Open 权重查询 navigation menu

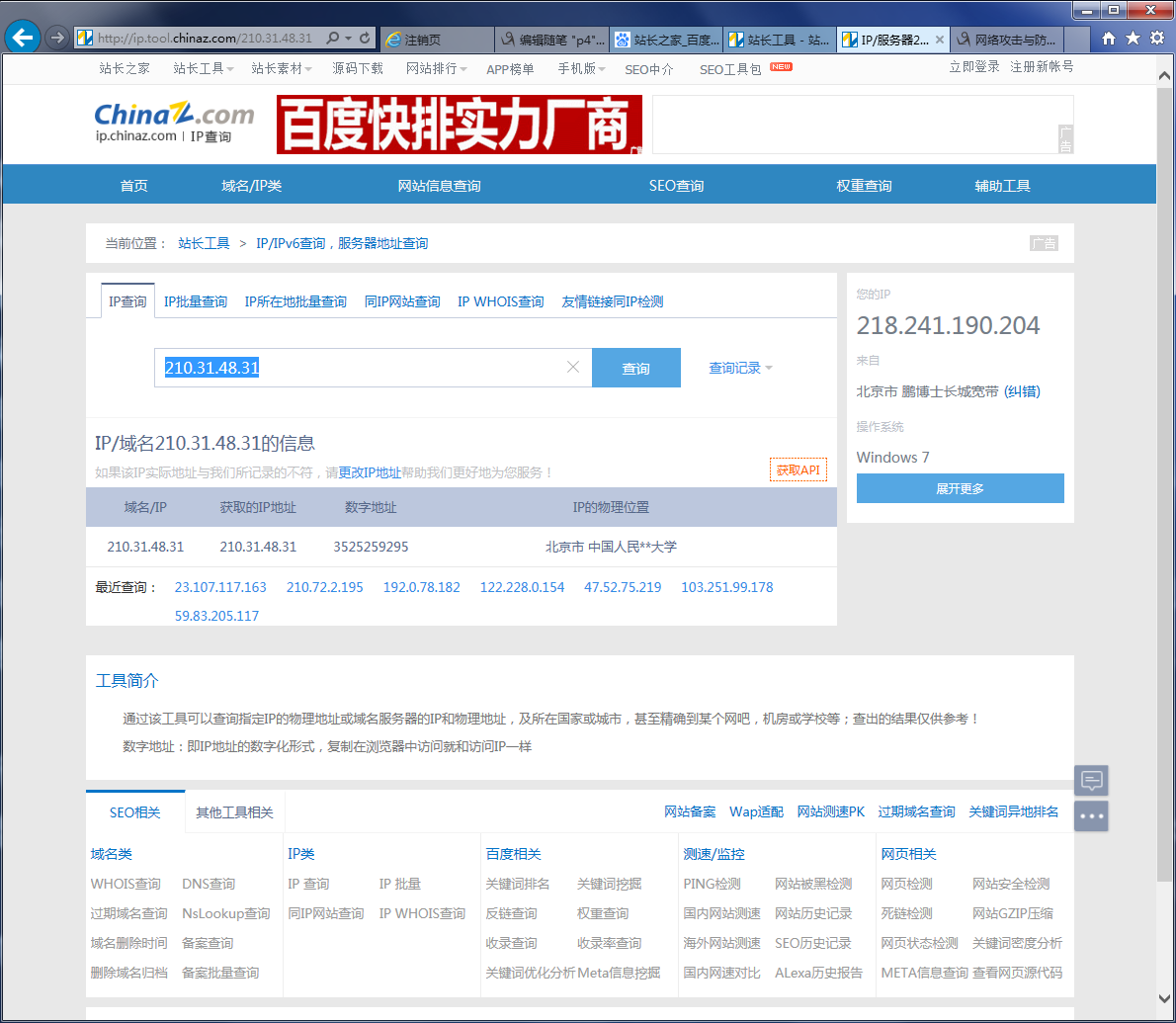(x=864, y=185)
